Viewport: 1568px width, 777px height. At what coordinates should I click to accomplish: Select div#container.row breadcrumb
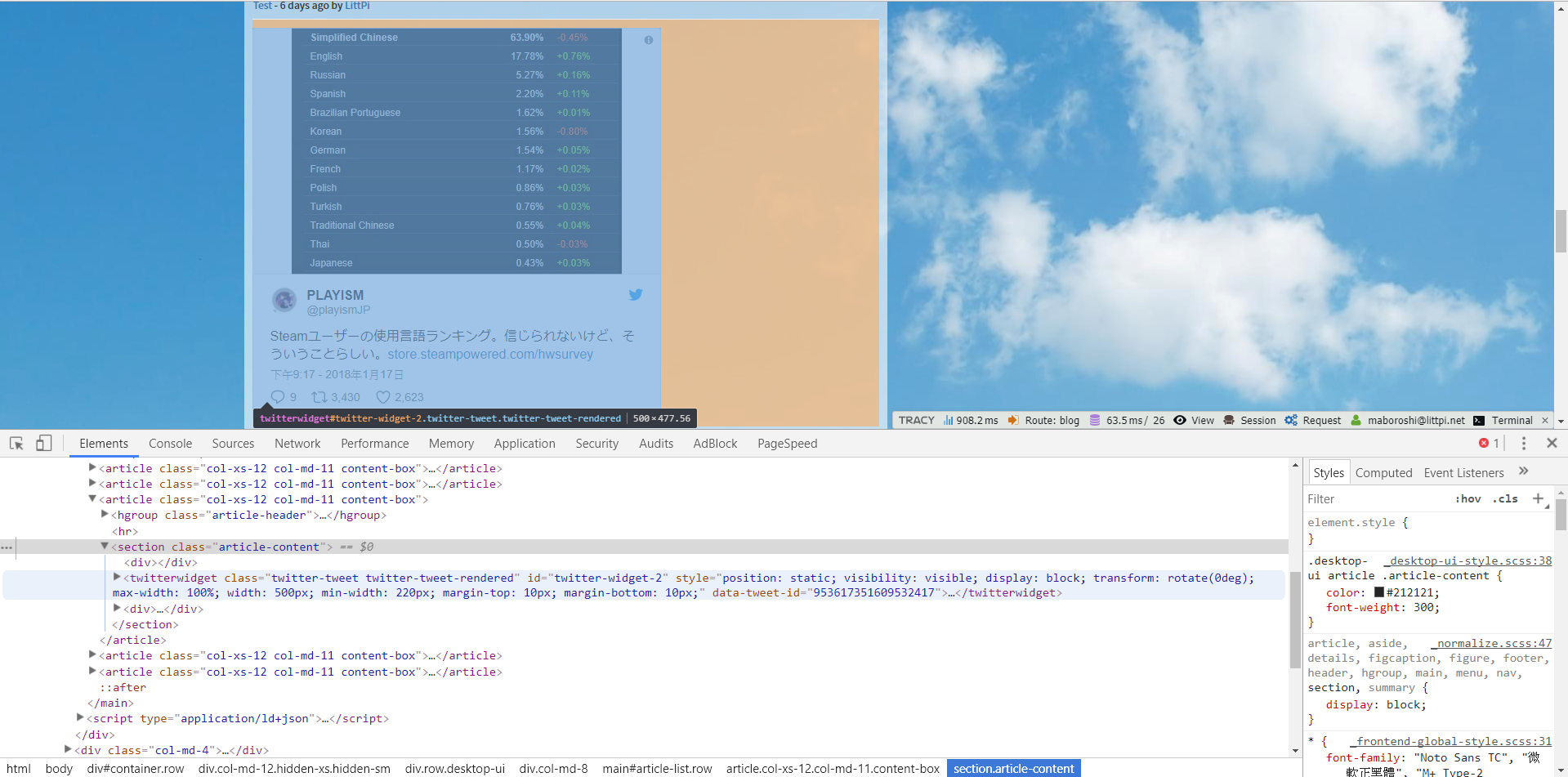tap(136, 768)
